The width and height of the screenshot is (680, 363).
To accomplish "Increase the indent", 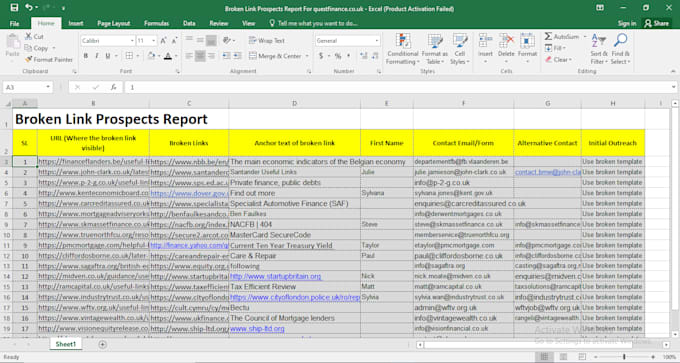I will pos(237,56).
